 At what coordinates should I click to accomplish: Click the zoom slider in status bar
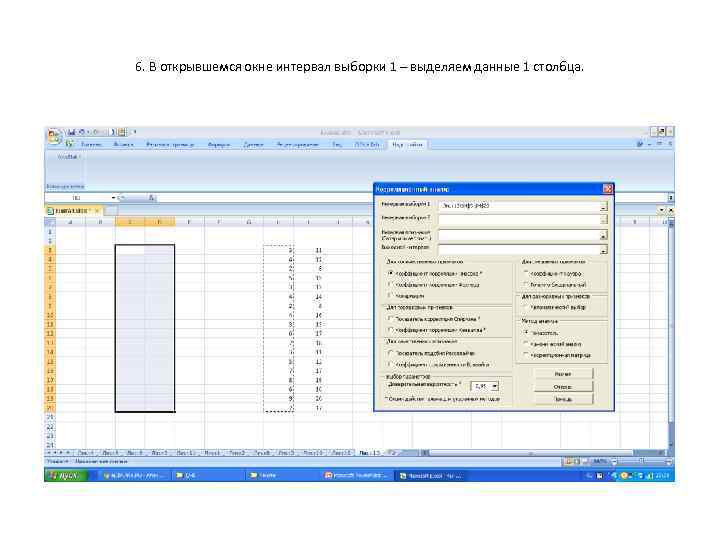tap(641, 461)
